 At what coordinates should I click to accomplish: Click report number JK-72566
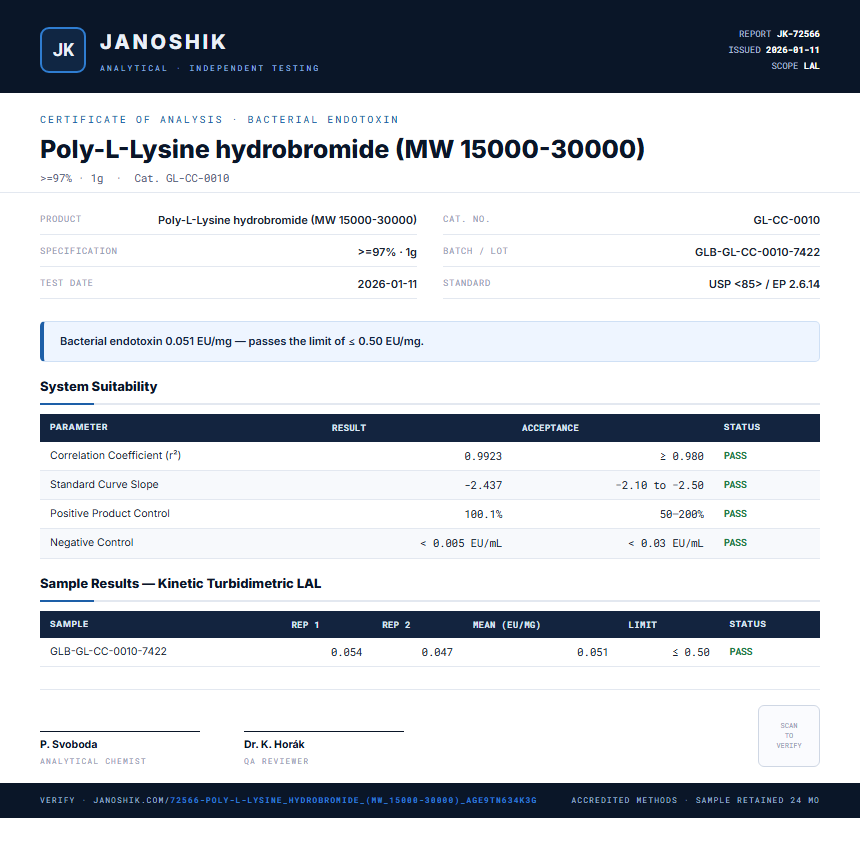(798, 34)
